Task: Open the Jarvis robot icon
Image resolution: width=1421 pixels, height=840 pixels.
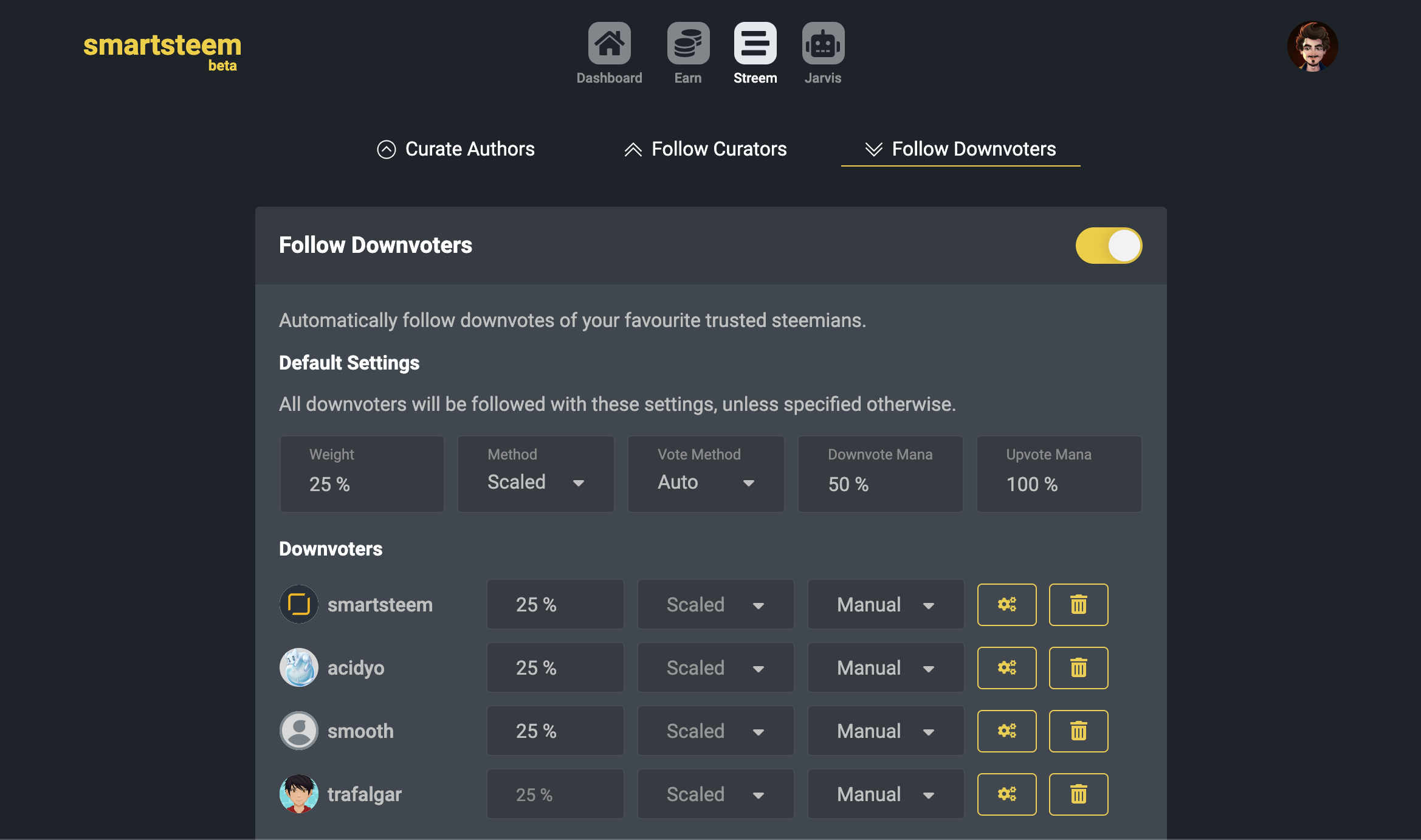Action: (x=823, y=43)
